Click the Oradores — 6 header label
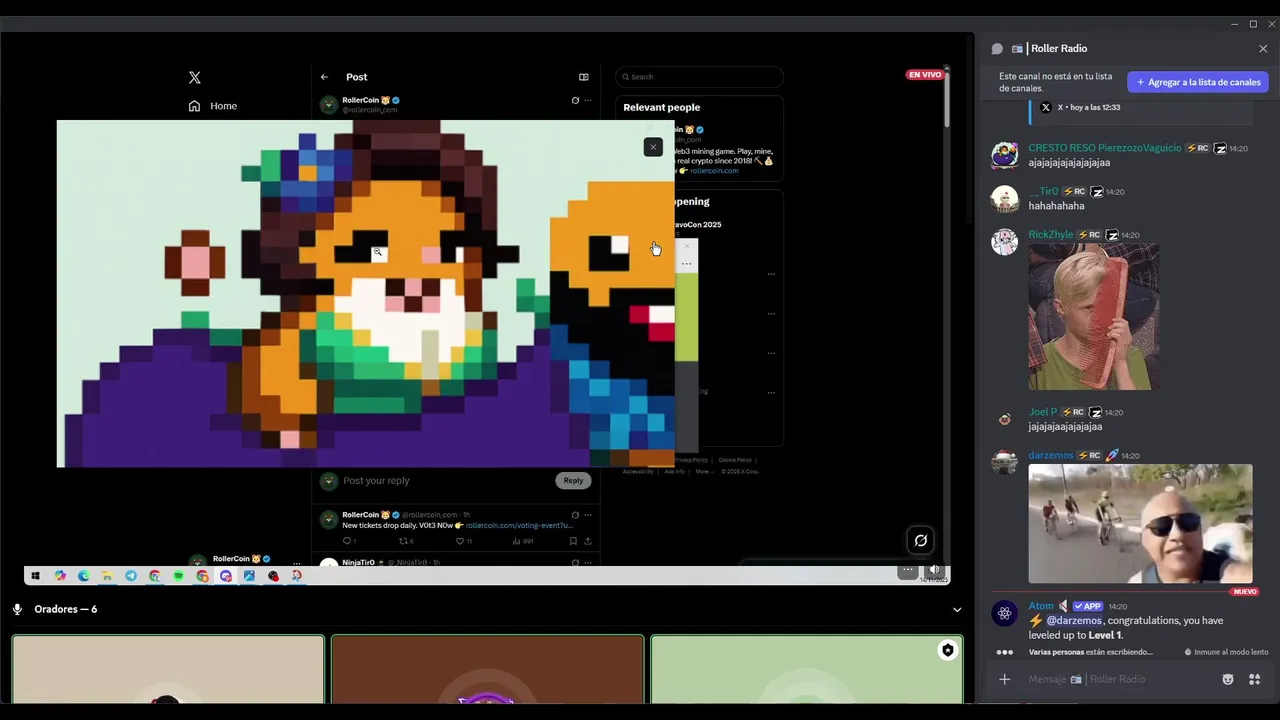The image size is (1280, 720). coord(66,609)
